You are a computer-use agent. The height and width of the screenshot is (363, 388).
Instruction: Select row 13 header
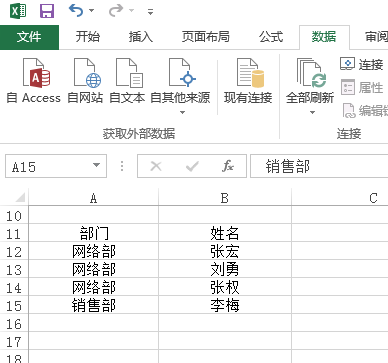click(14, 270)
